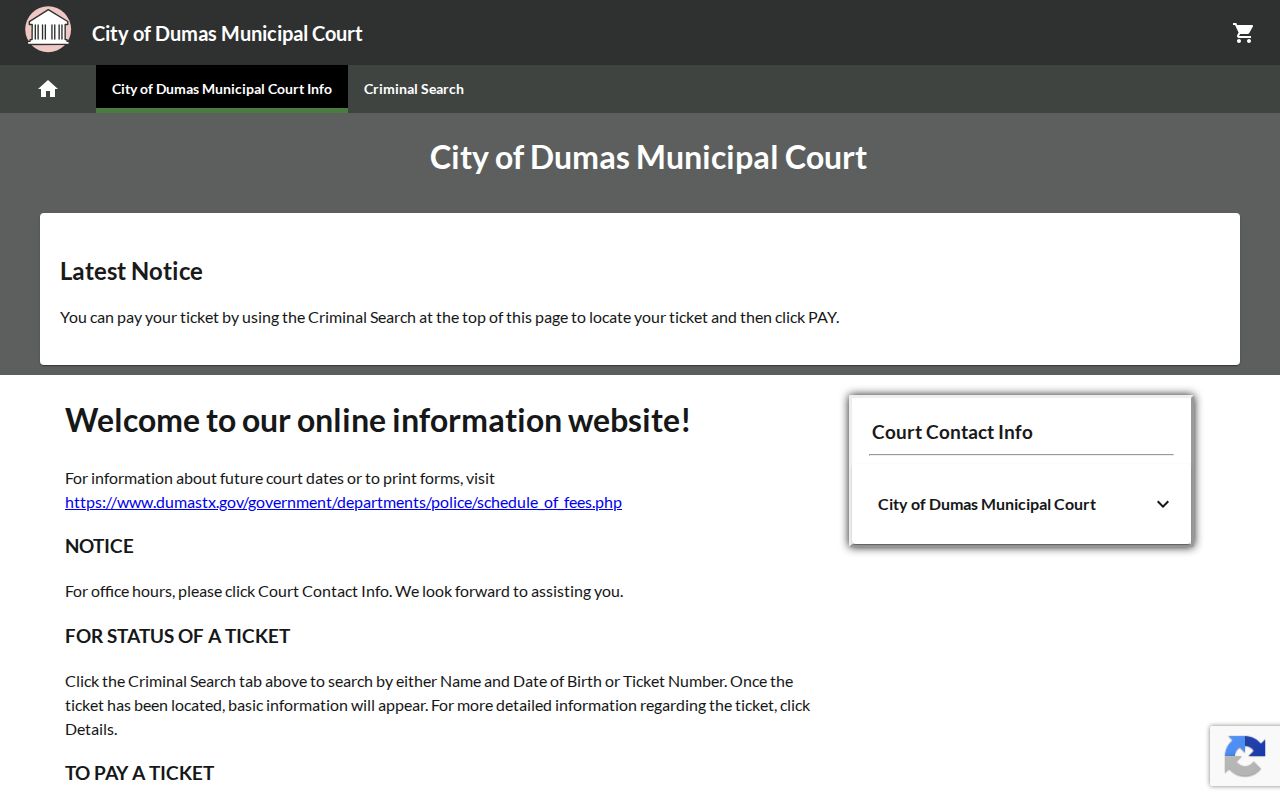Expand City of Dumas Municipal Court contact
Viewport: 1280px width, 800px height.
(x=1021, y=504)
